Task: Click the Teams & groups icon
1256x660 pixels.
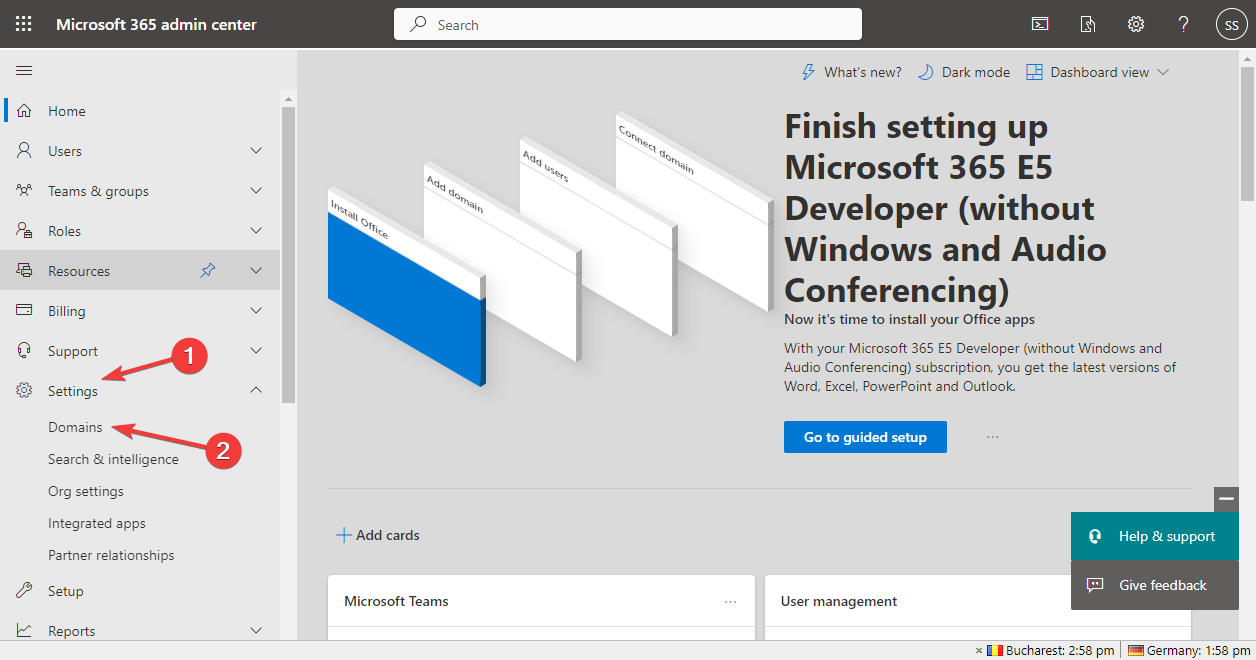Action: 24,191
